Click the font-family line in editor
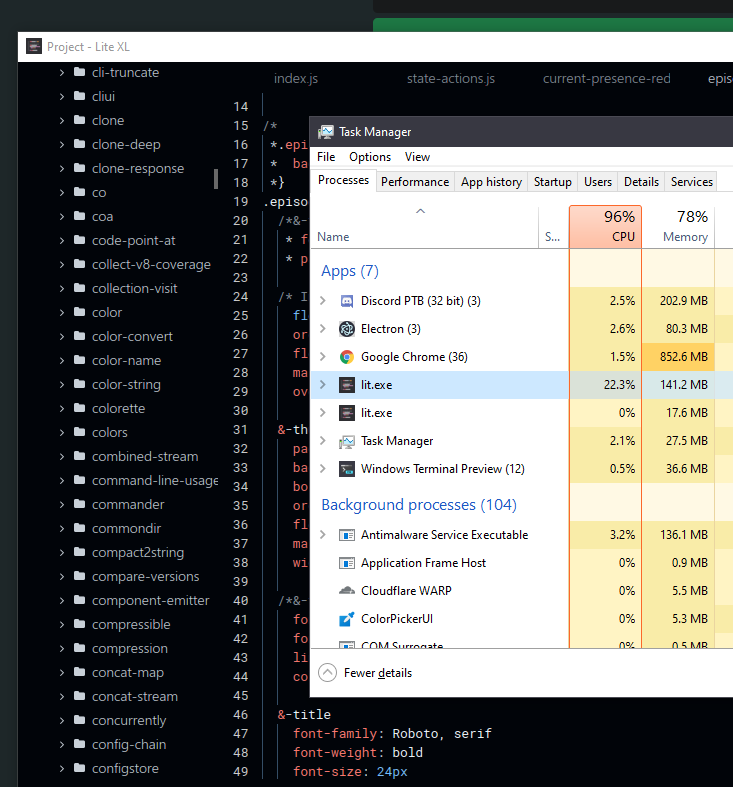Viewport: 733px width, 787px height. (x=392, y=734)
